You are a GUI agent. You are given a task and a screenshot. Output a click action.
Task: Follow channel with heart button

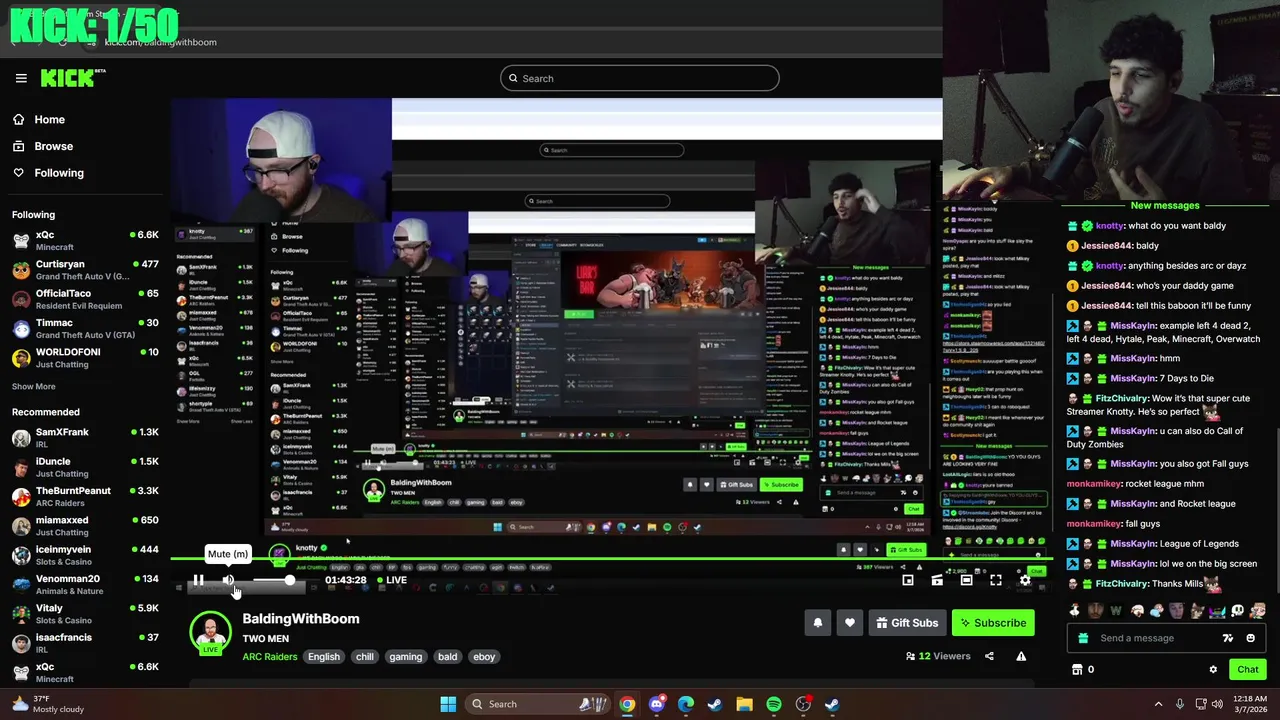pyautogui.click(x=850, y=623)
